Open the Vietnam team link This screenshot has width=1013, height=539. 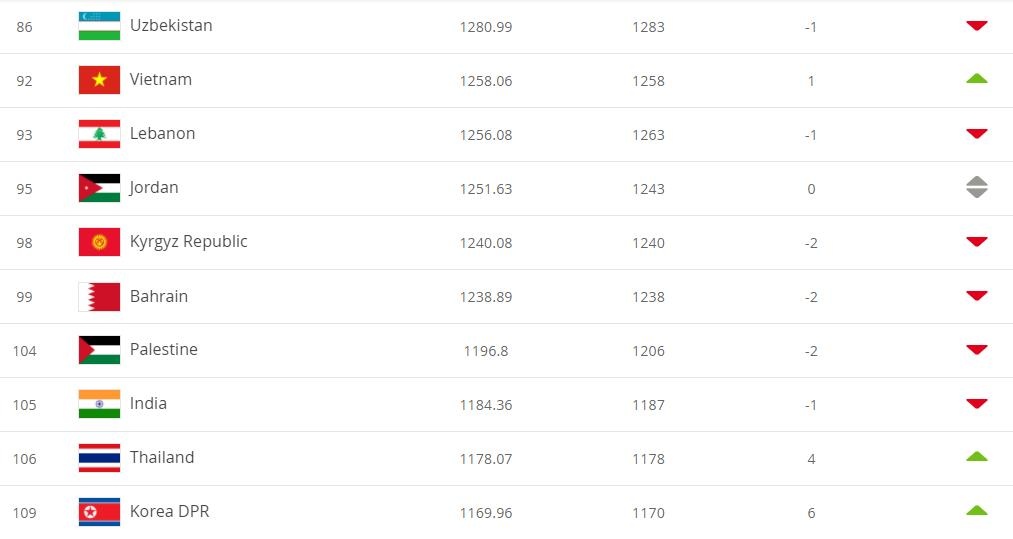click(161, 80)
